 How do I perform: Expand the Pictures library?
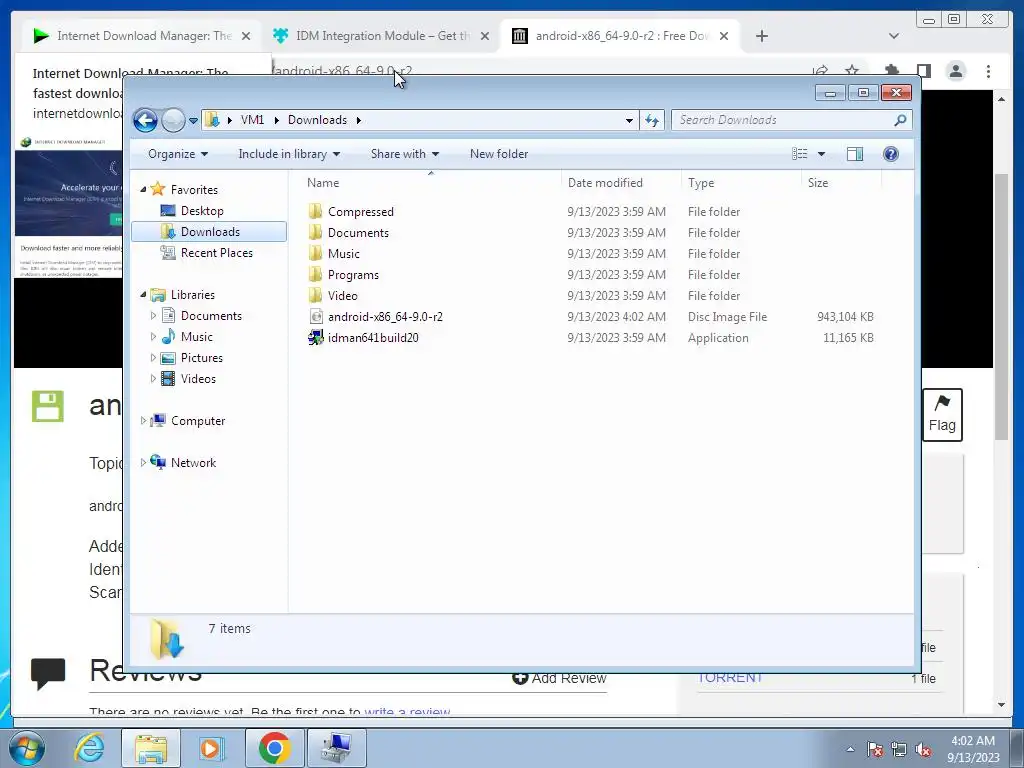pyautogui.click(x=153, y=358)
